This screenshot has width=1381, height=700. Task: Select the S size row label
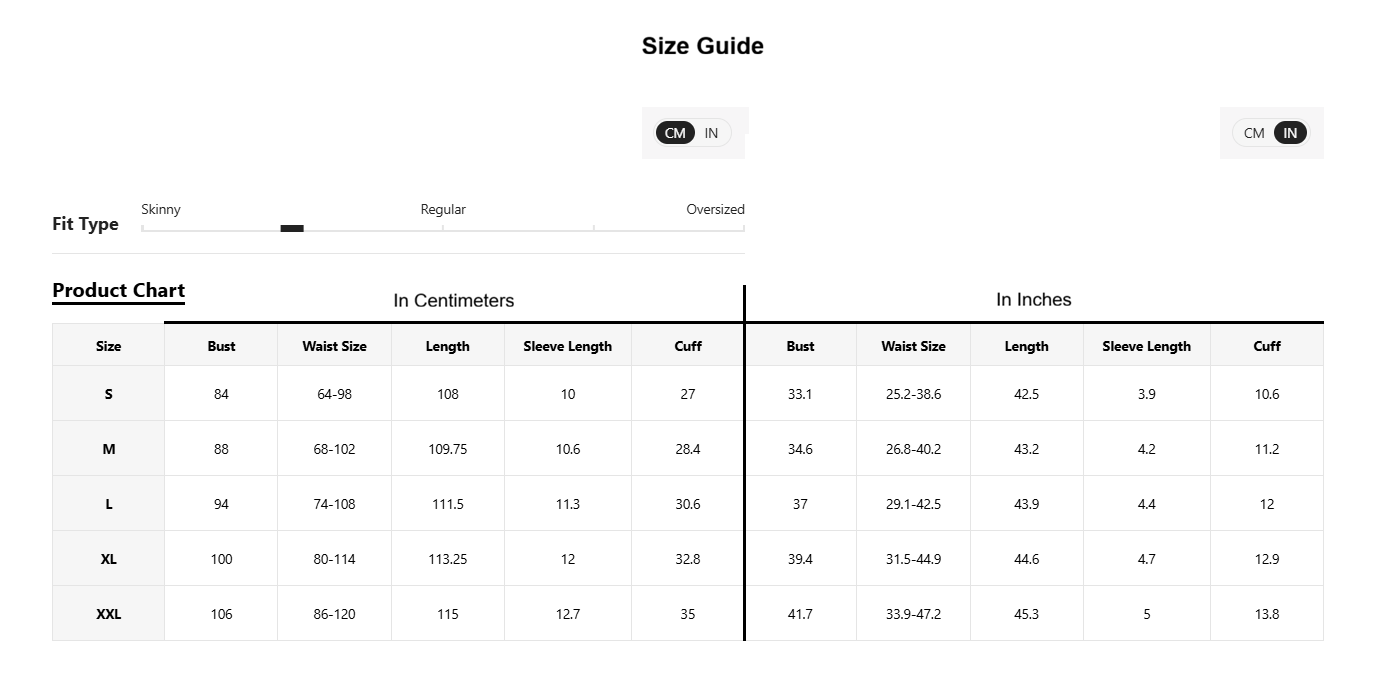click(108, 394)
